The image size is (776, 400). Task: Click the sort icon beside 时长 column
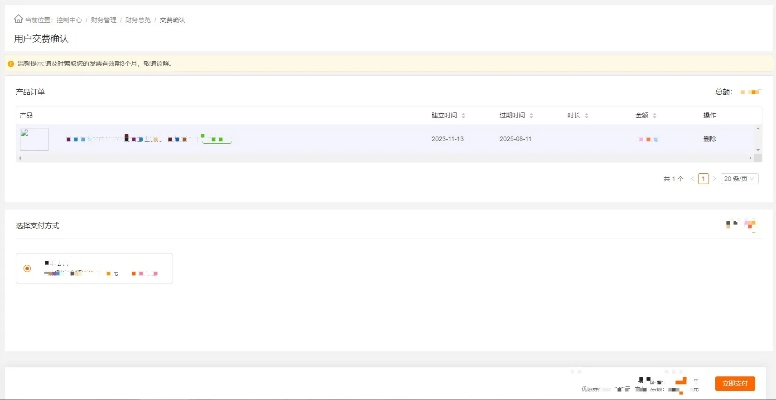pos(585,115)
